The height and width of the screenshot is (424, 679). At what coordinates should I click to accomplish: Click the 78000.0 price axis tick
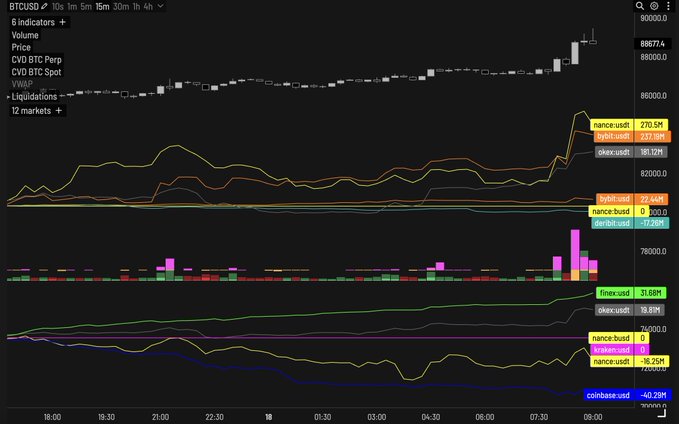coord(653,251)
